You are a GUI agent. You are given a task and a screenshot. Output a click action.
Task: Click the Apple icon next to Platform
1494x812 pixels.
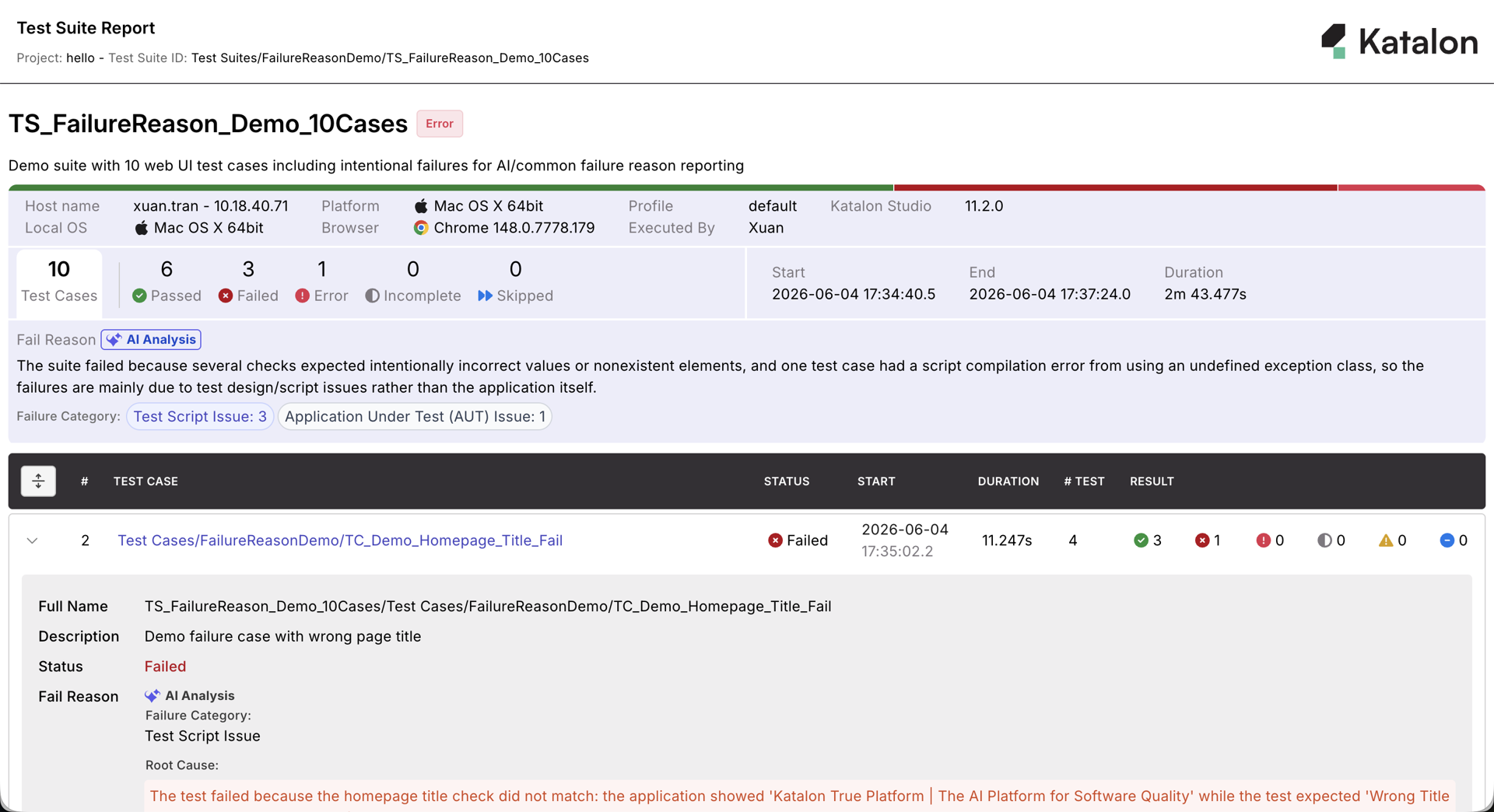pos(421,205)
